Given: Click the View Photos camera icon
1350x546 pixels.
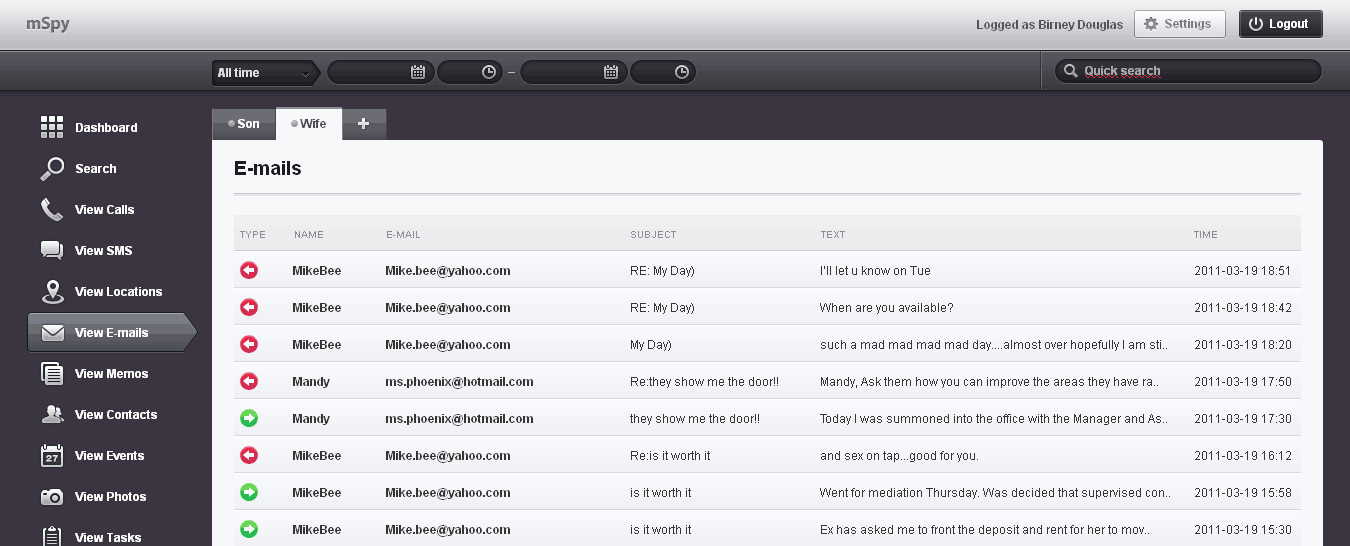Looking at the screenshot, I should [x=52, y=497].
